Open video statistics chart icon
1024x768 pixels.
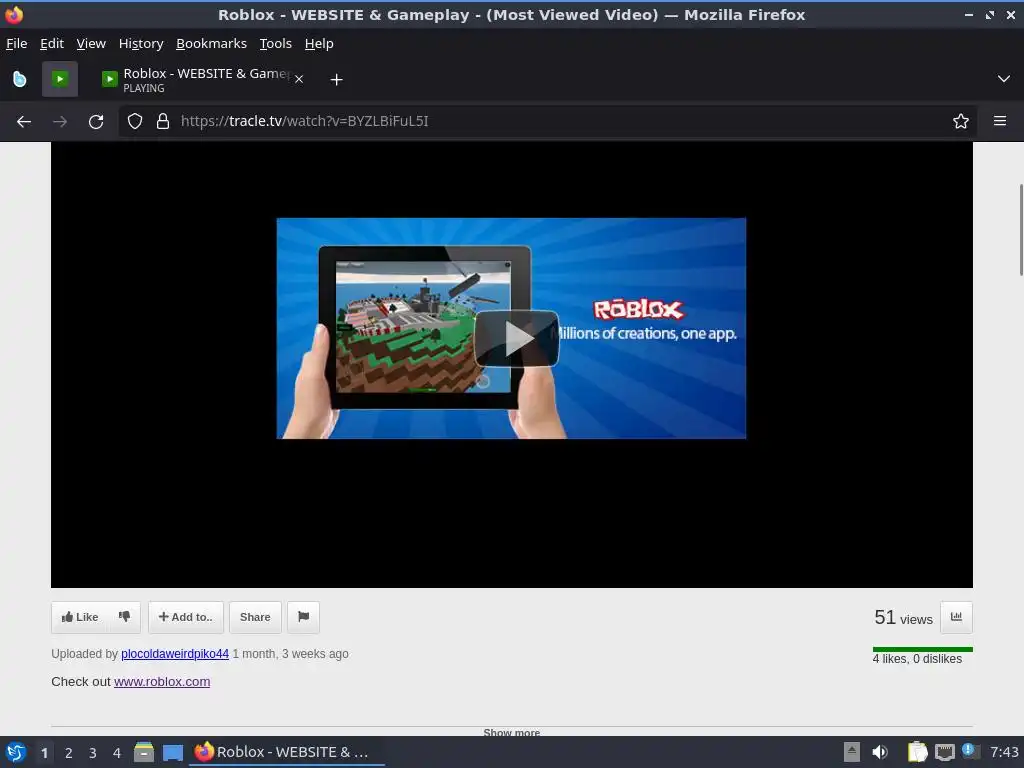(x=956, y=617)
